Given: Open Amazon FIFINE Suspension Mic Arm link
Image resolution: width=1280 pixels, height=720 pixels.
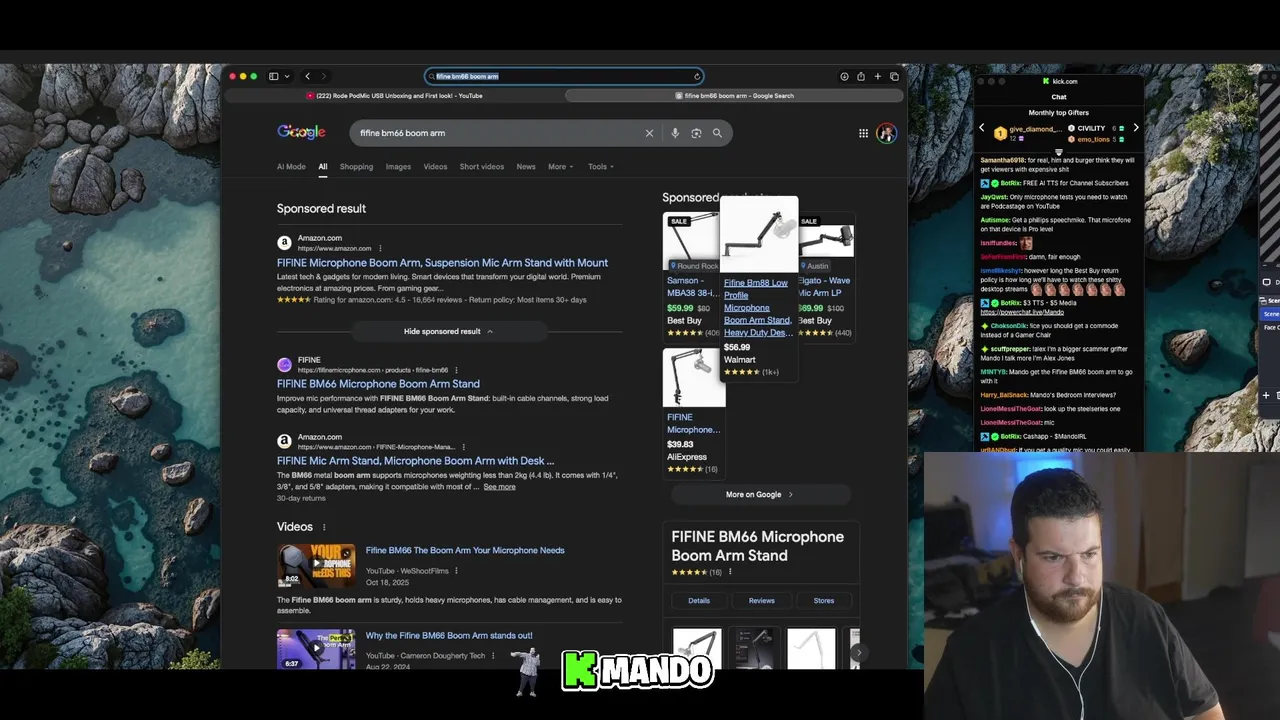Looking at the screenshot, I should pyautogui.click(x=442, y=263).
